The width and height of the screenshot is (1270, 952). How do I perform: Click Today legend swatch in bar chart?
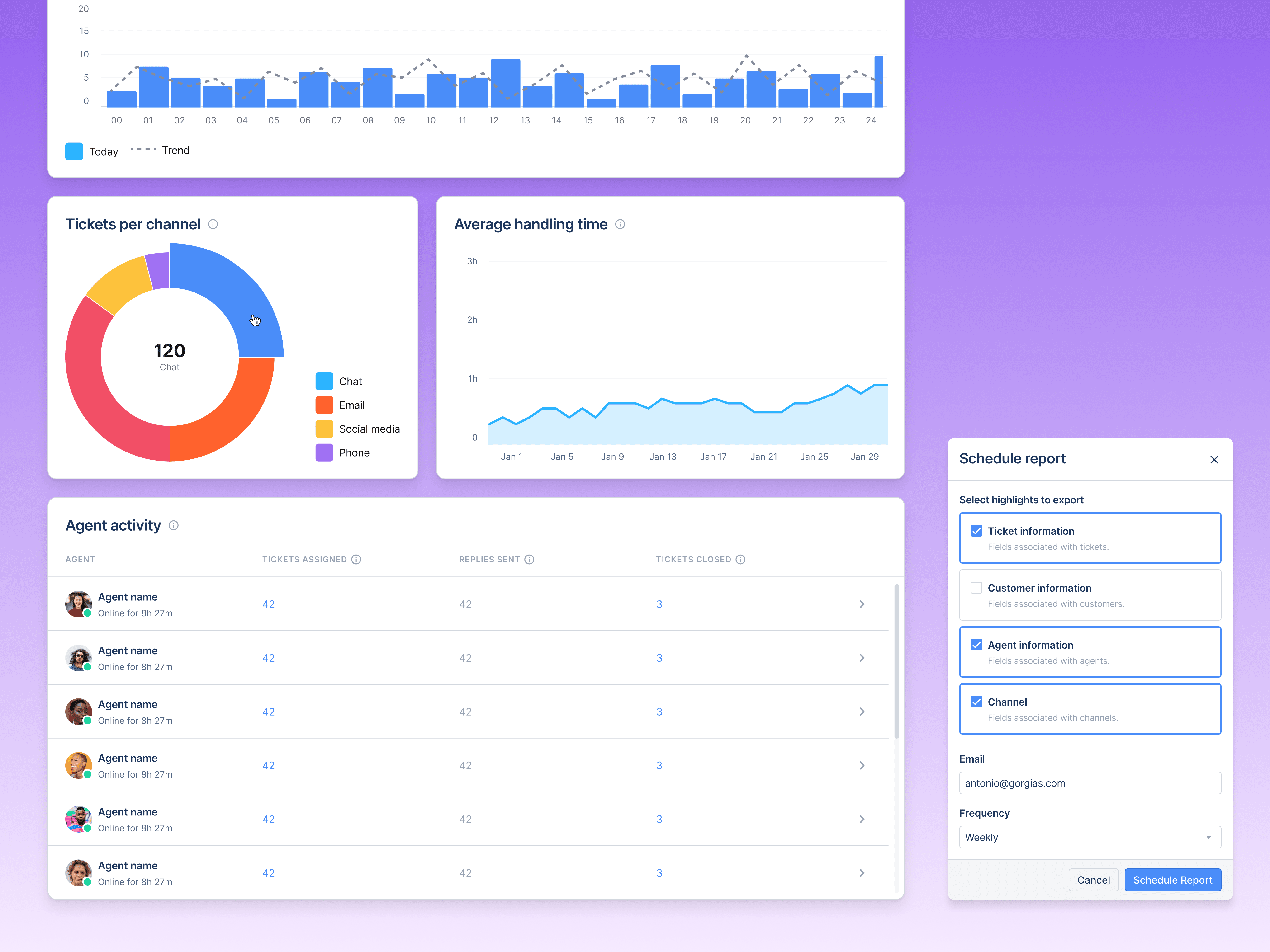coord(74,151)
